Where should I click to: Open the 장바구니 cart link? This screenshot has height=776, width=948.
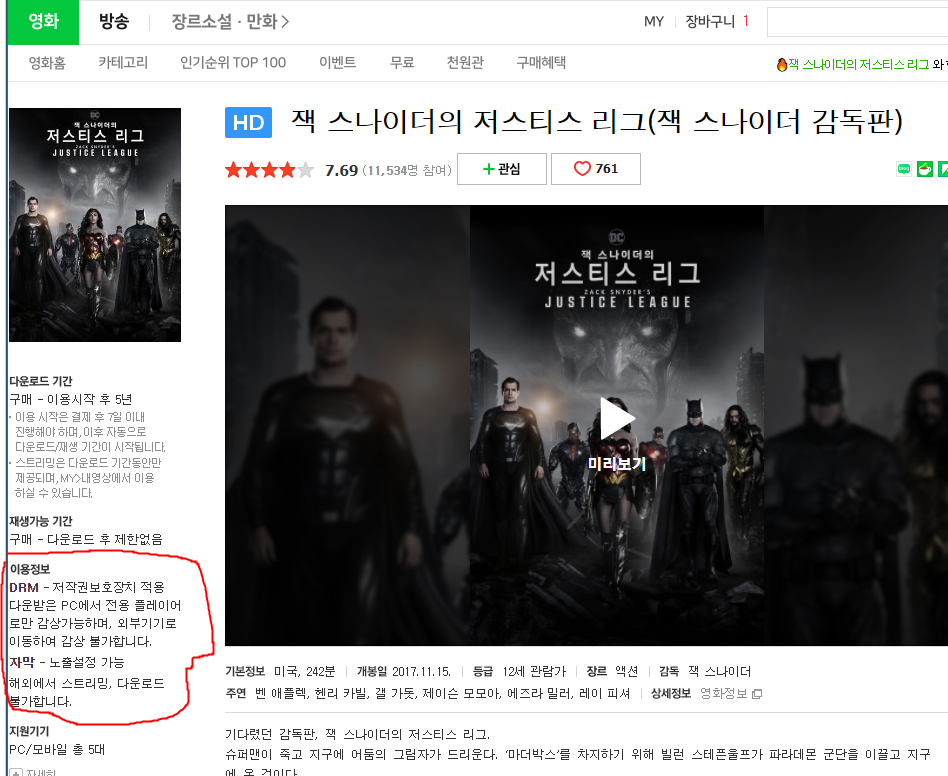710,22
